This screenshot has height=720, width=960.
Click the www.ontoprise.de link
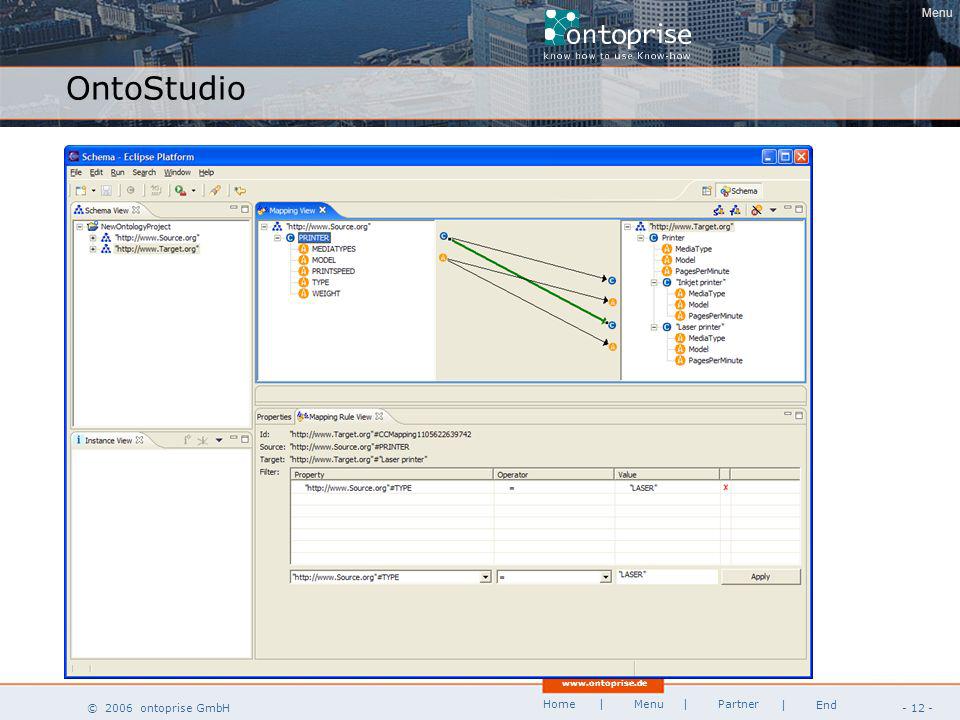click(x=604, y=683)
